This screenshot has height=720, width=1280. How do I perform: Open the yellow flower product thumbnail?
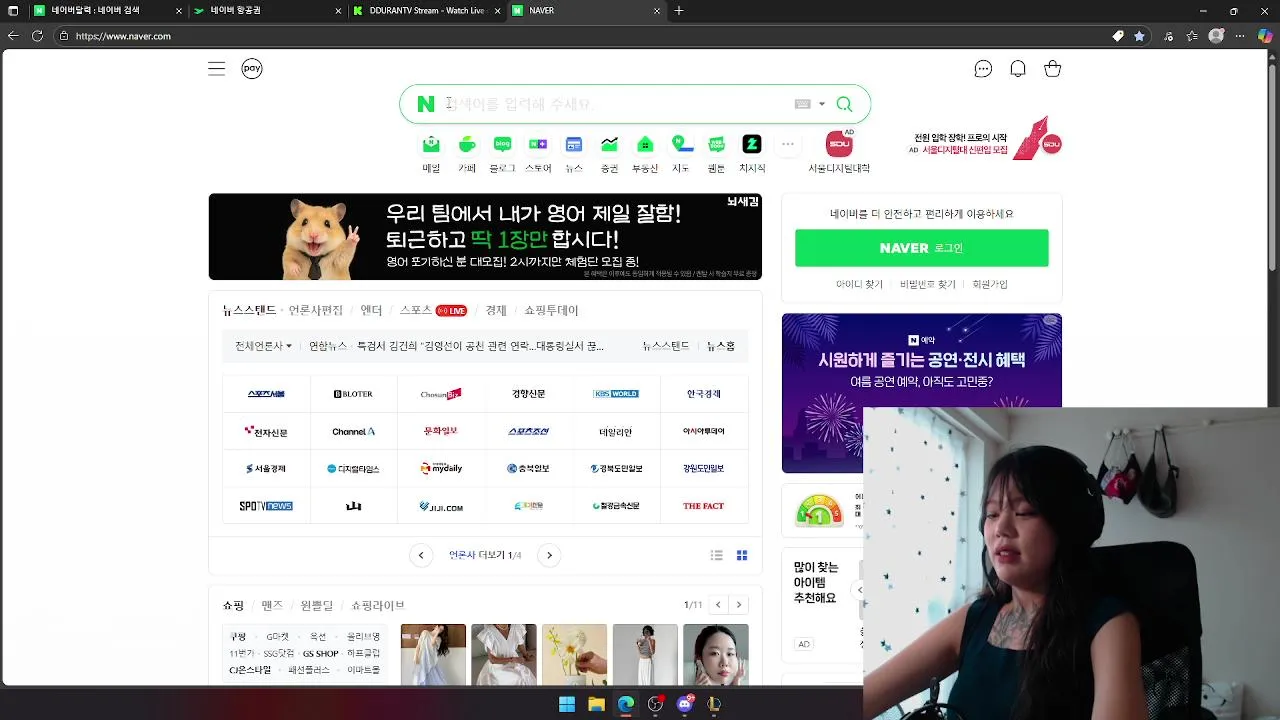(574, 654)
